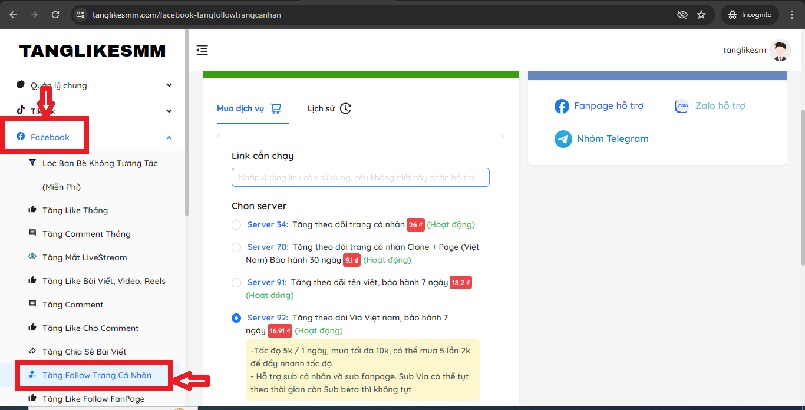
Task: Click the tanglikesm username
Action: (744, 50)
